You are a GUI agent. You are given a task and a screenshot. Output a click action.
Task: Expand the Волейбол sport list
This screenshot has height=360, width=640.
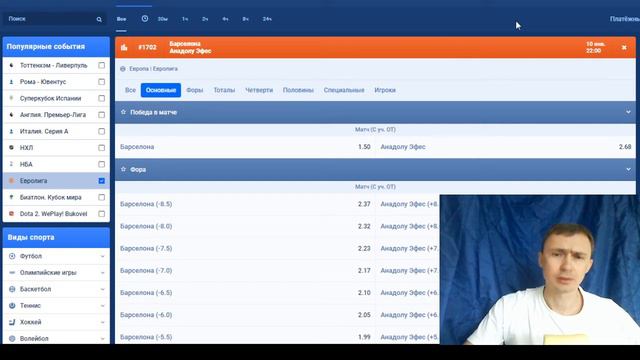(x=102, y=339)
